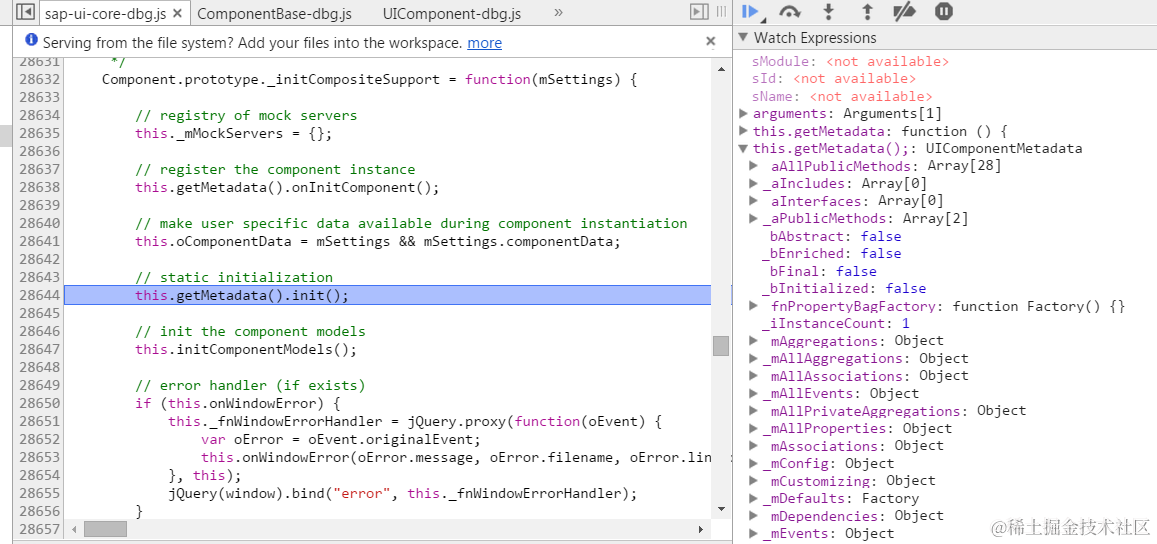Image resolution: width=1157 pixels, height=544 pixels.
Task: Click the horizontal scroll right arrow
Action: coord(701,529)
